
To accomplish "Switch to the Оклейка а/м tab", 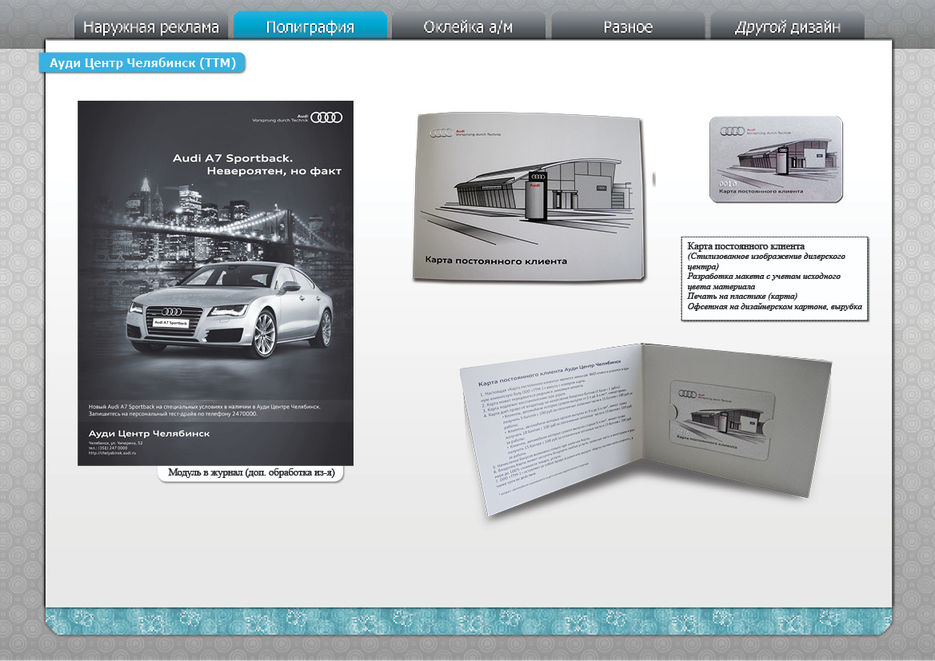I will tap(468, 27).
